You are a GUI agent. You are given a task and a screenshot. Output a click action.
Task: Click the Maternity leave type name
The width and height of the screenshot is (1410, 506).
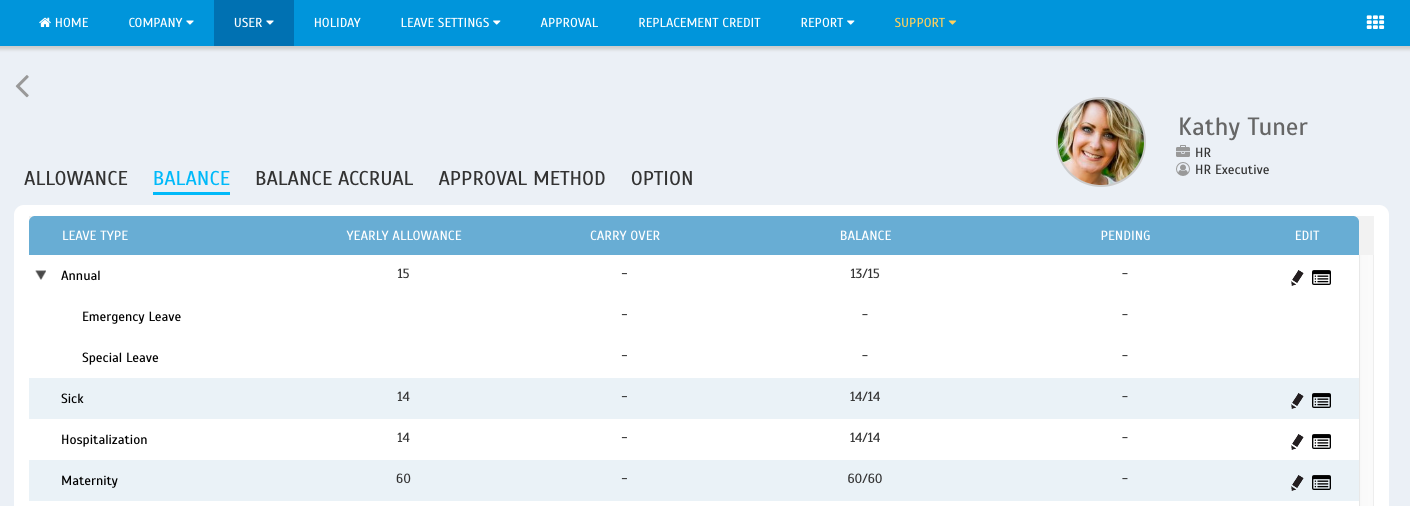click(x=89, y=480)
